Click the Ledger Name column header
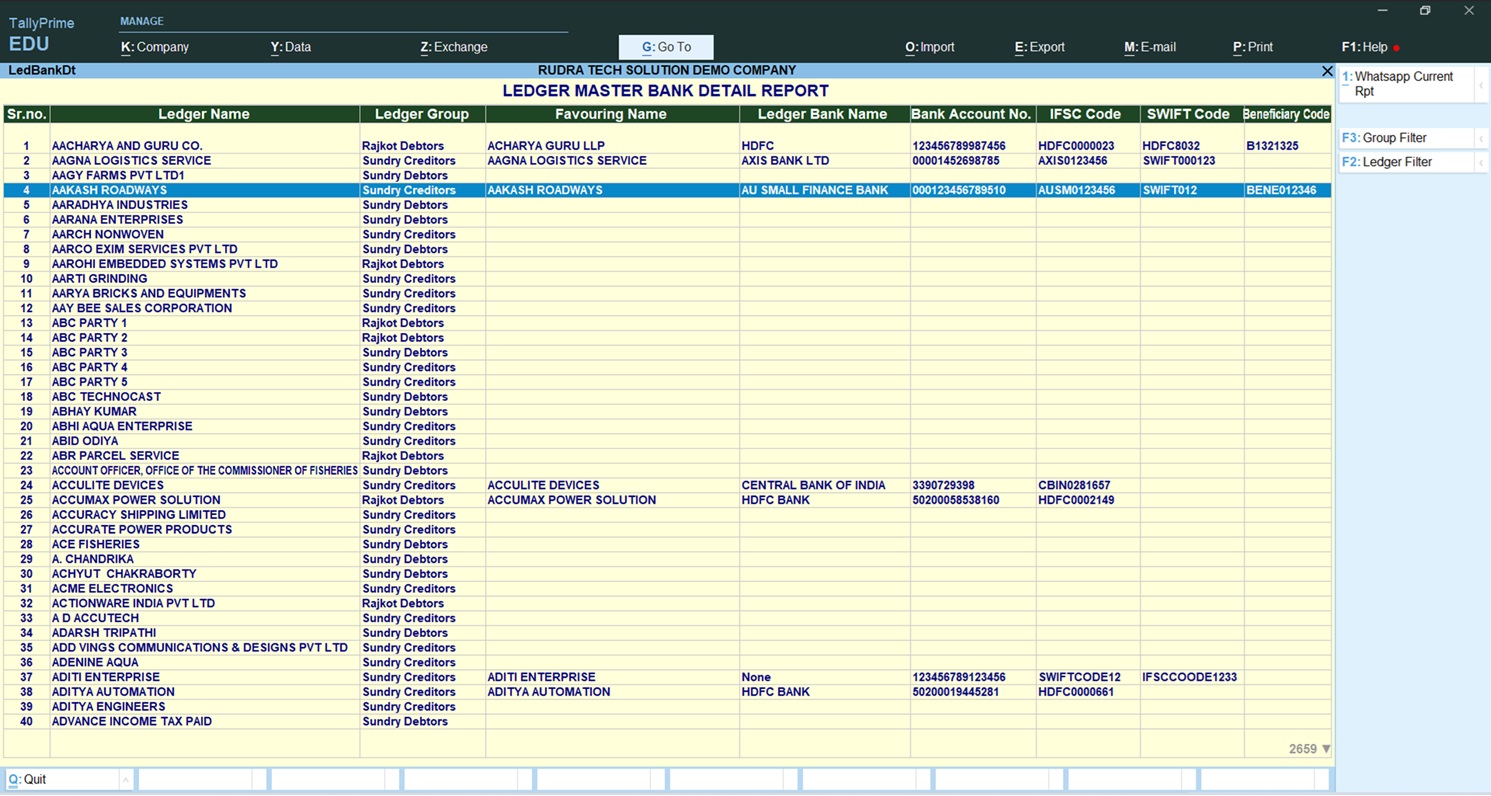The width and height of the screenshot is (1491, 796). pos(204,115)
